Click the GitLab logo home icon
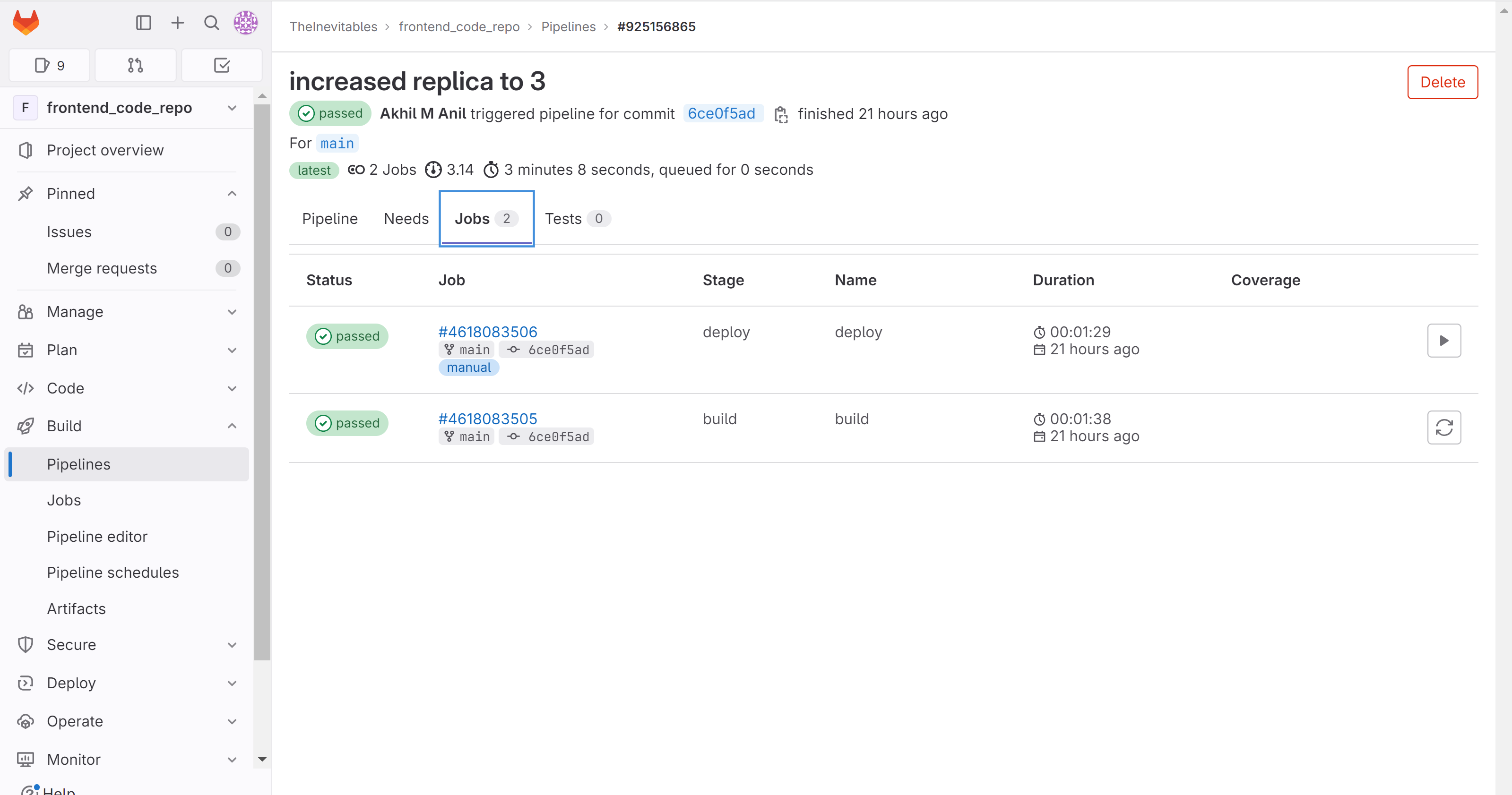The width and height of the screenshot is (1512, 795). (26, 23)
